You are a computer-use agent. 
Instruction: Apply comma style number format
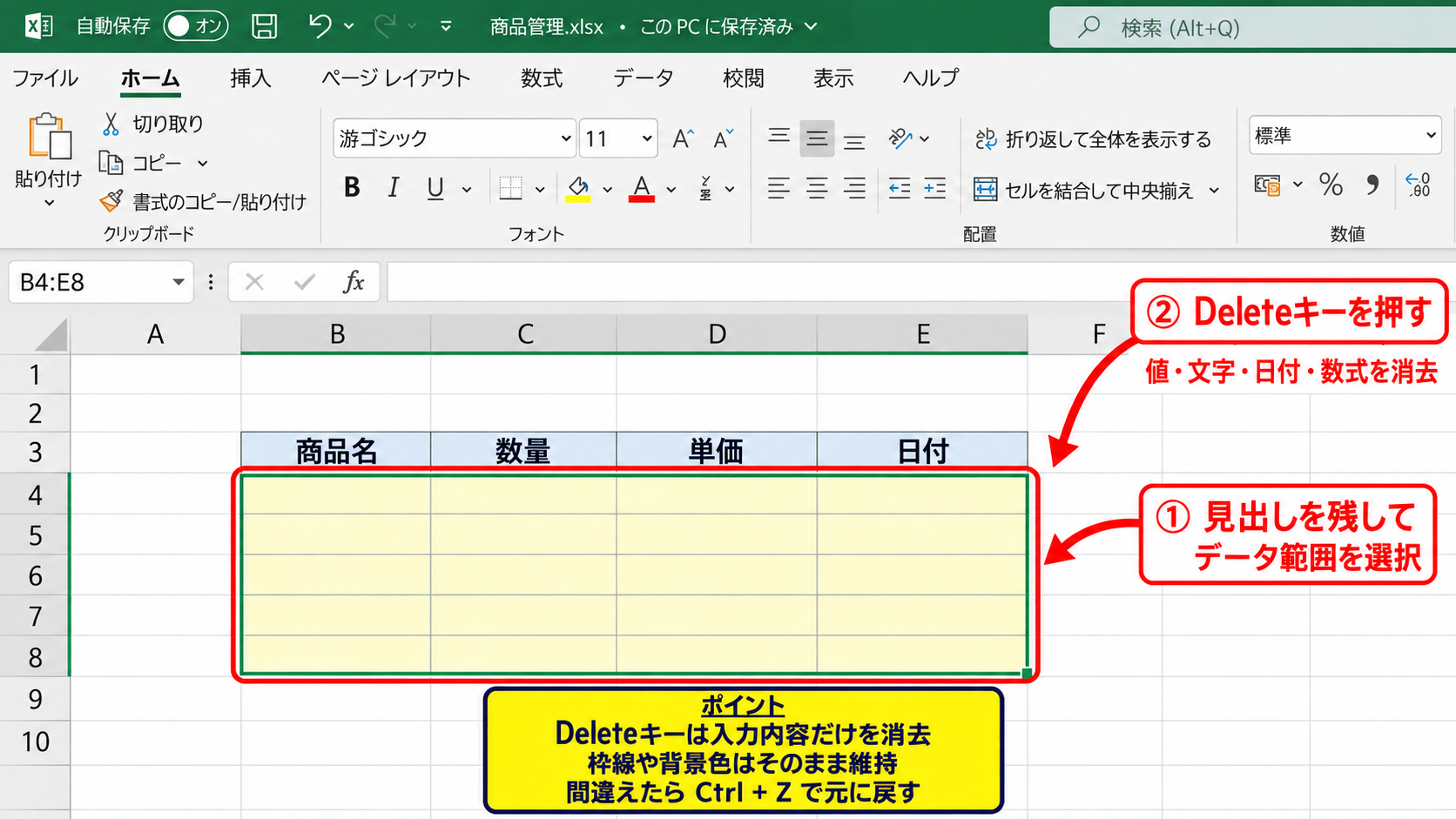pyautogui.click(x=1373, y=185)
